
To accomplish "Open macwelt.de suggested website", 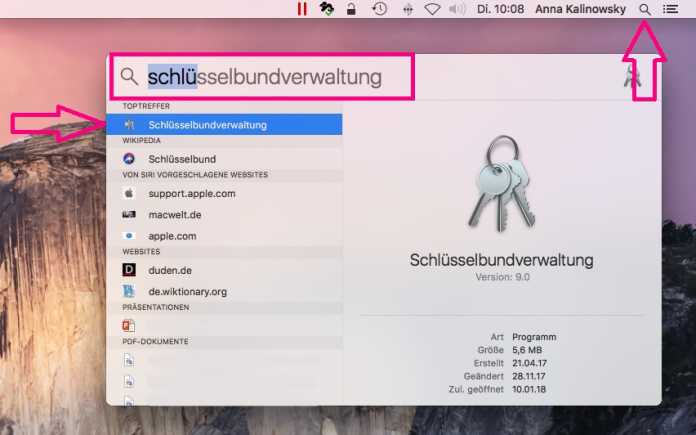I will click(x=224, y=215).
